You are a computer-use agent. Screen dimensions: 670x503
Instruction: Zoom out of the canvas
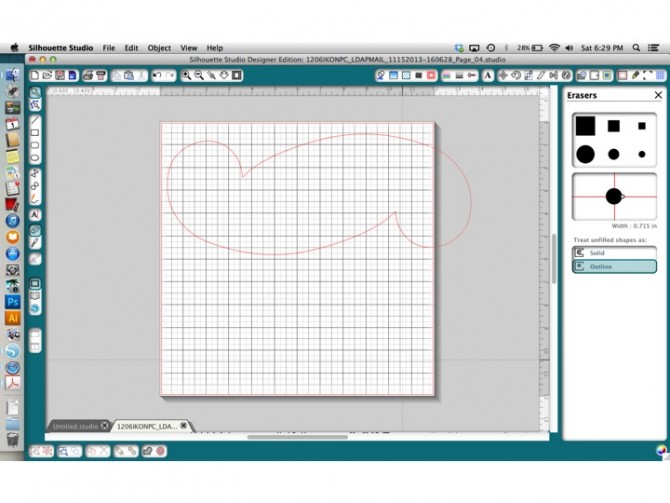[x=199, y=76]
